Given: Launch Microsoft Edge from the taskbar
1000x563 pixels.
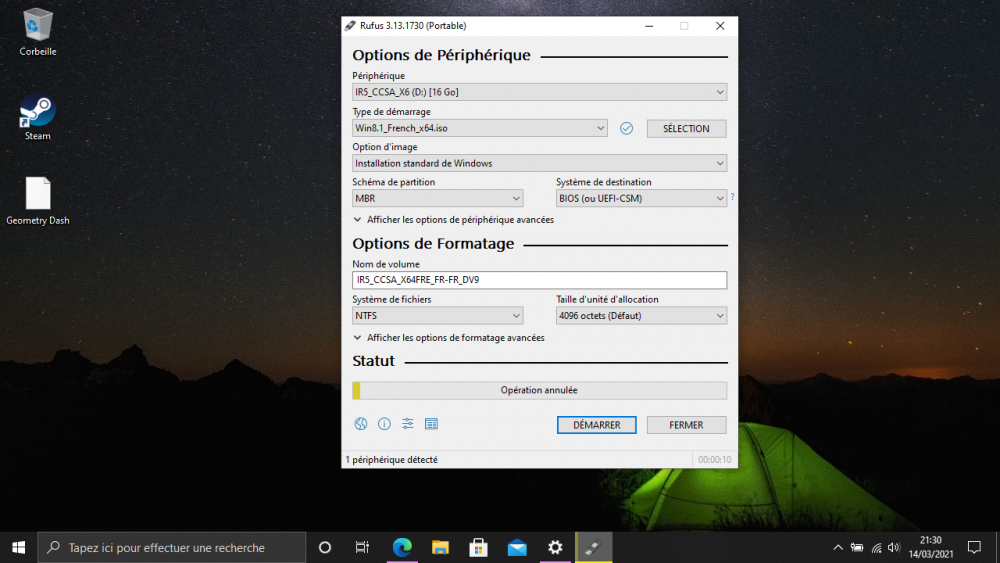Looking at the screenshot, I should point(402,547).
